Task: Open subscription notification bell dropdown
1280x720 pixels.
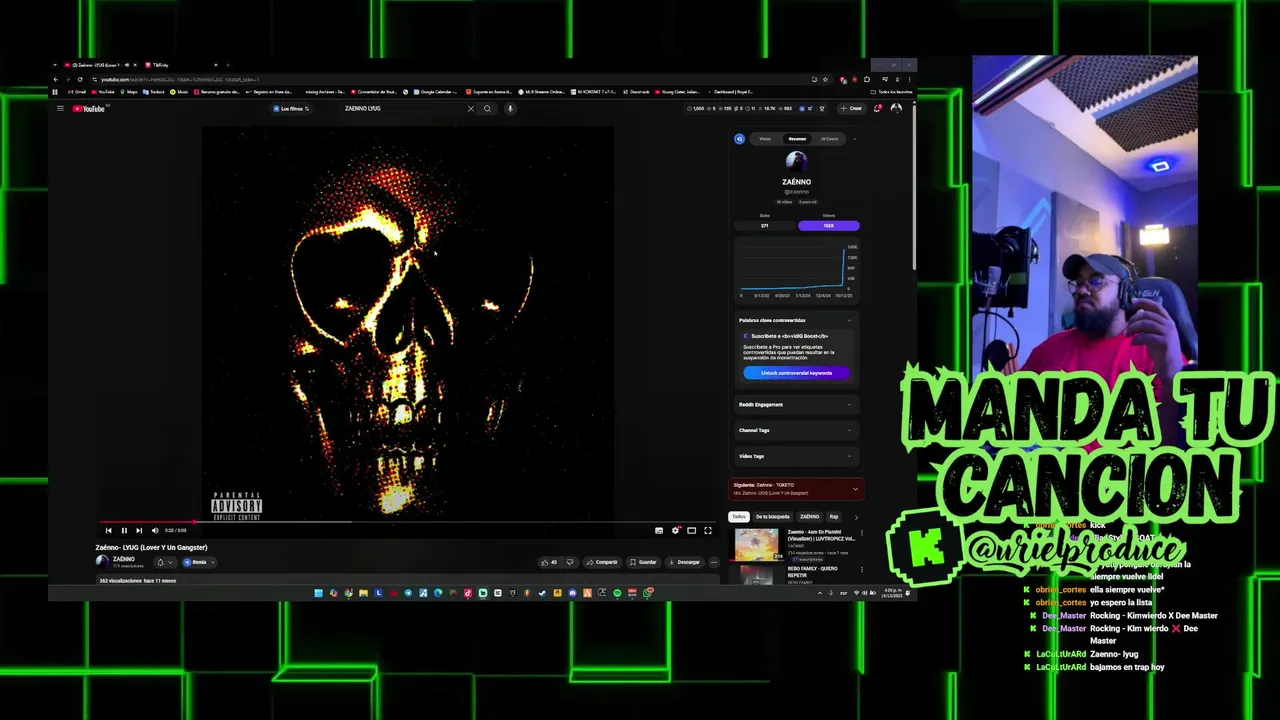Action: (x=163, y=562)
